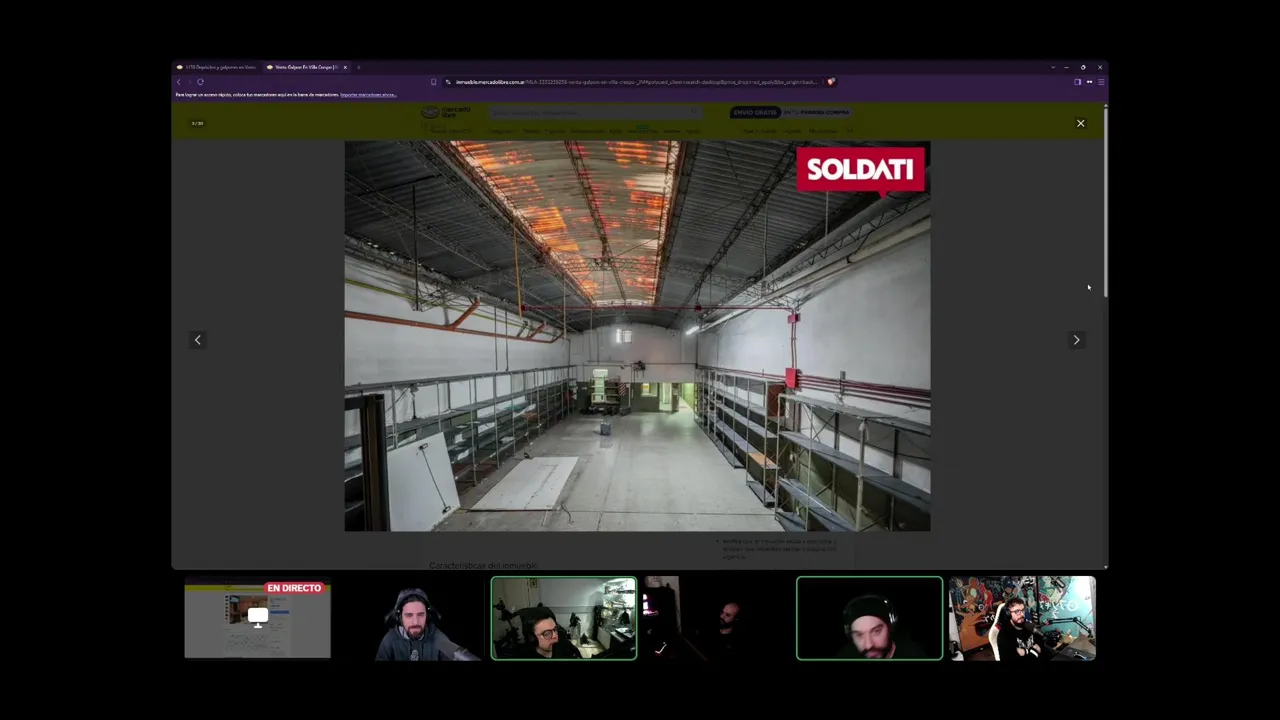Screen dimensions: 1280x720
Task: Show the next gallery photo
Action: tap(1076, 340)
